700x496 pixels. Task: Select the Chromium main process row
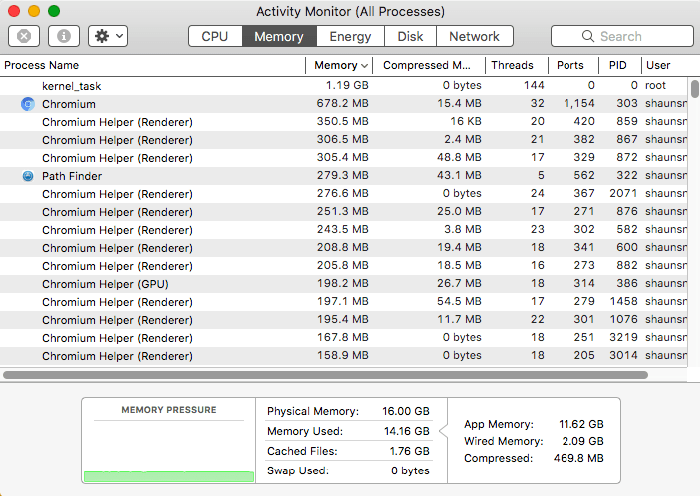[x=344, y=104]
